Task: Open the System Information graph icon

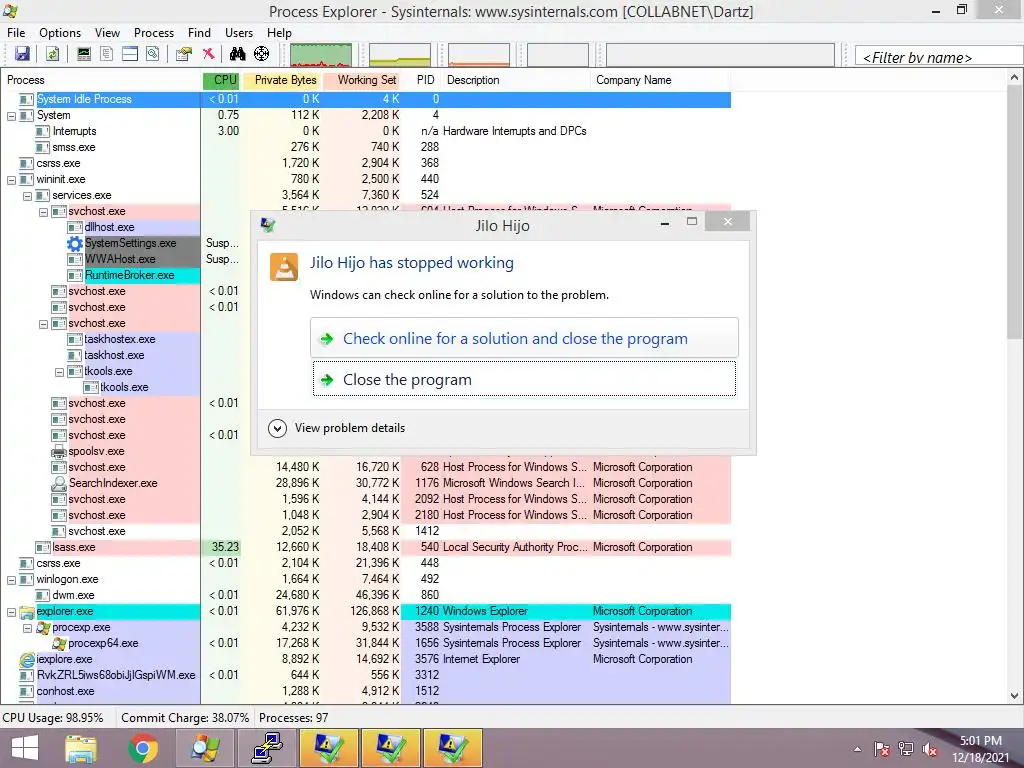Action: coord(84,54)
